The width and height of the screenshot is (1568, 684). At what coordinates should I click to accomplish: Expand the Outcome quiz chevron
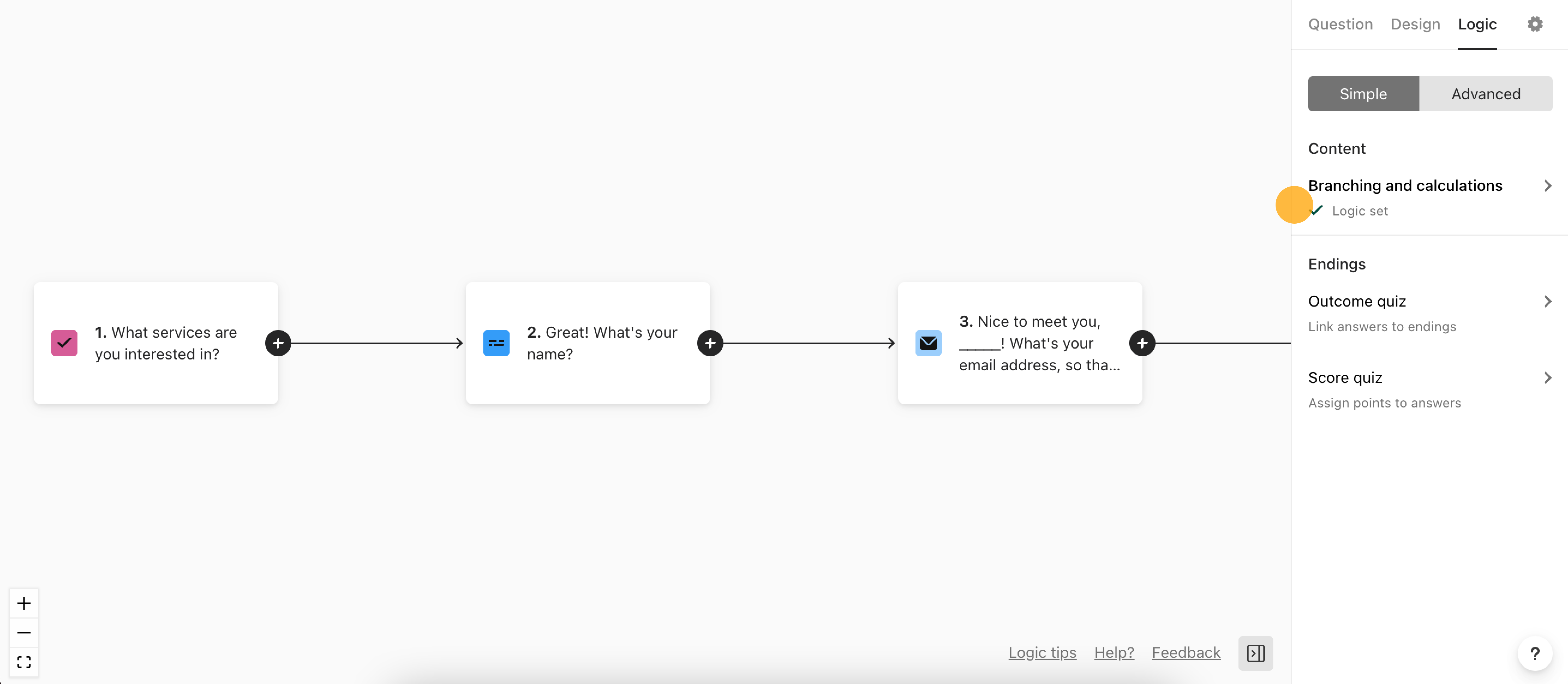click(1547, 301)
